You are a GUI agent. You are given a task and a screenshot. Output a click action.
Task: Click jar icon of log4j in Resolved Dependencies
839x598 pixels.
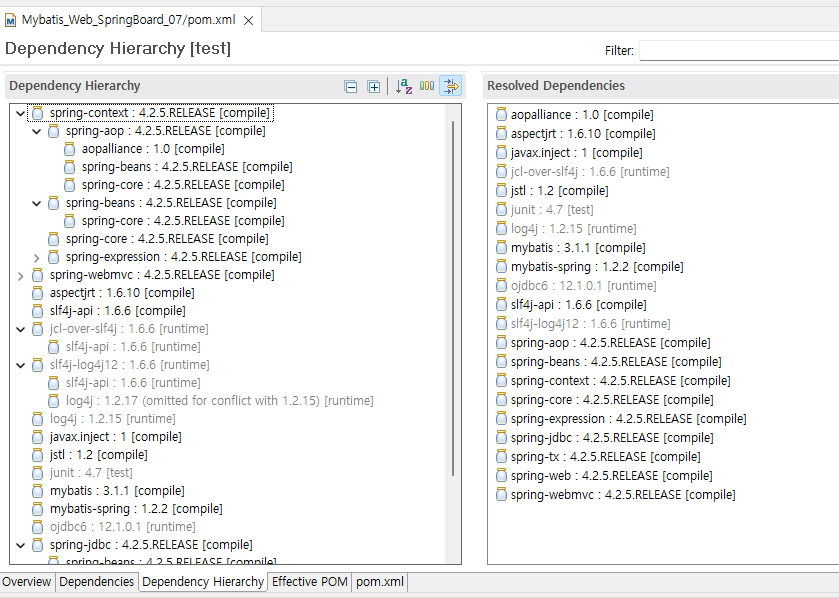coord(501,228)
